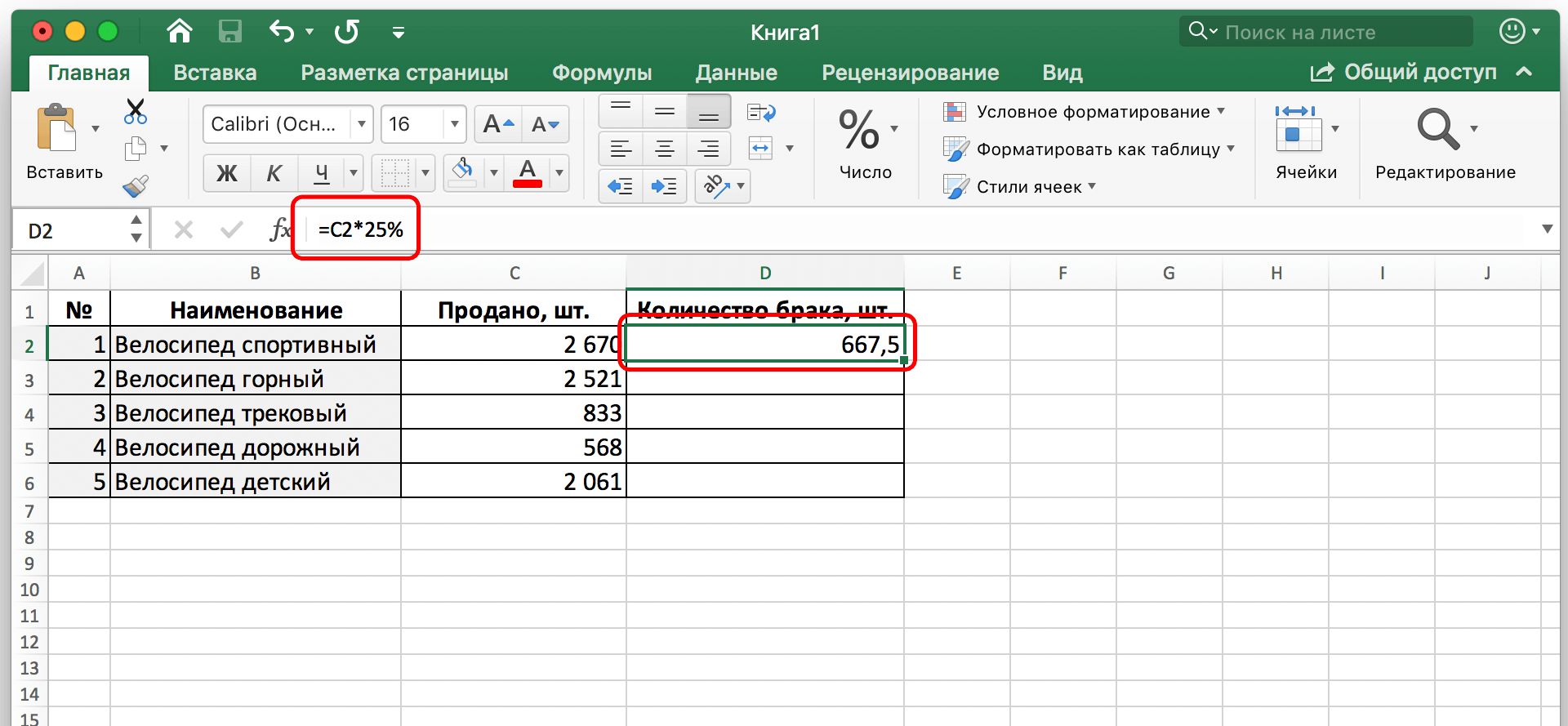Open the Ячейки cells menu

click(x=1306, y=142)
